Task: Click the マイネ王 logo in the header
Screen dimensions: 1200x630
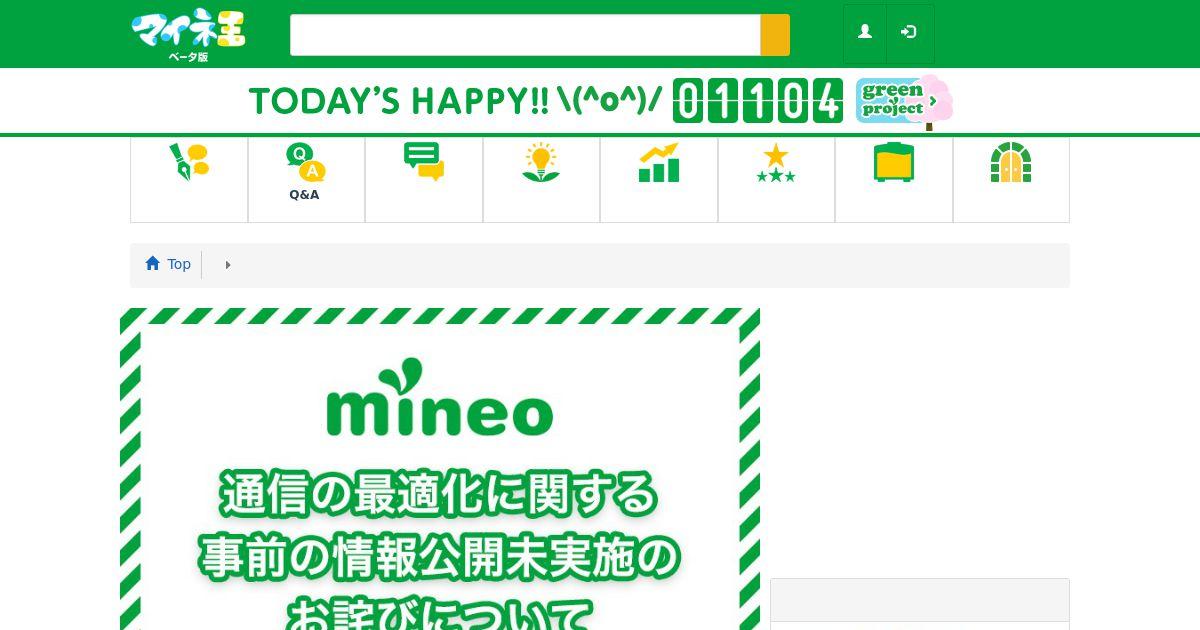Action: tap(188, 35)
